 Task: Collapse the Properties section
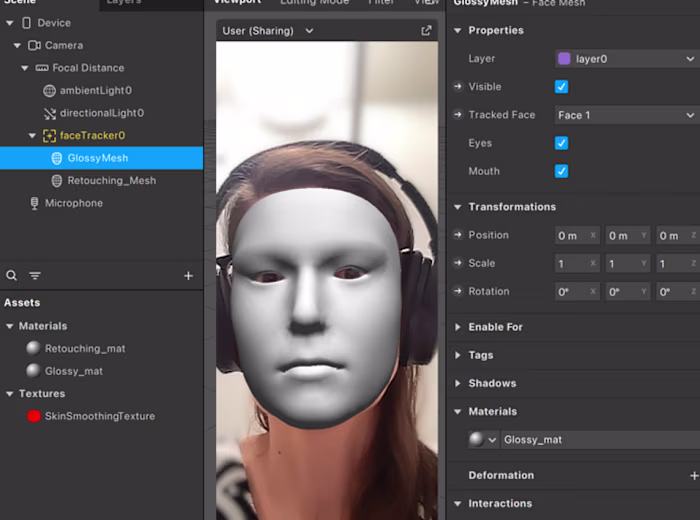click(457, 30)
